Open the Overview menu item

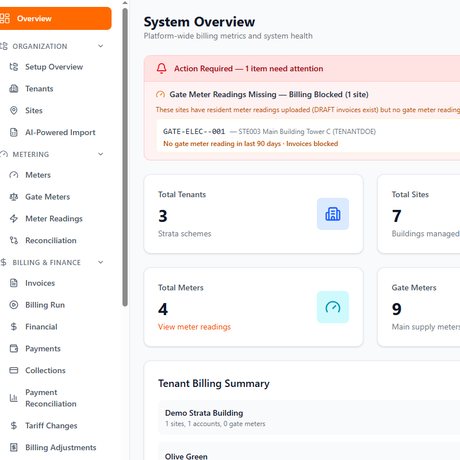click(x=55, y=18)
